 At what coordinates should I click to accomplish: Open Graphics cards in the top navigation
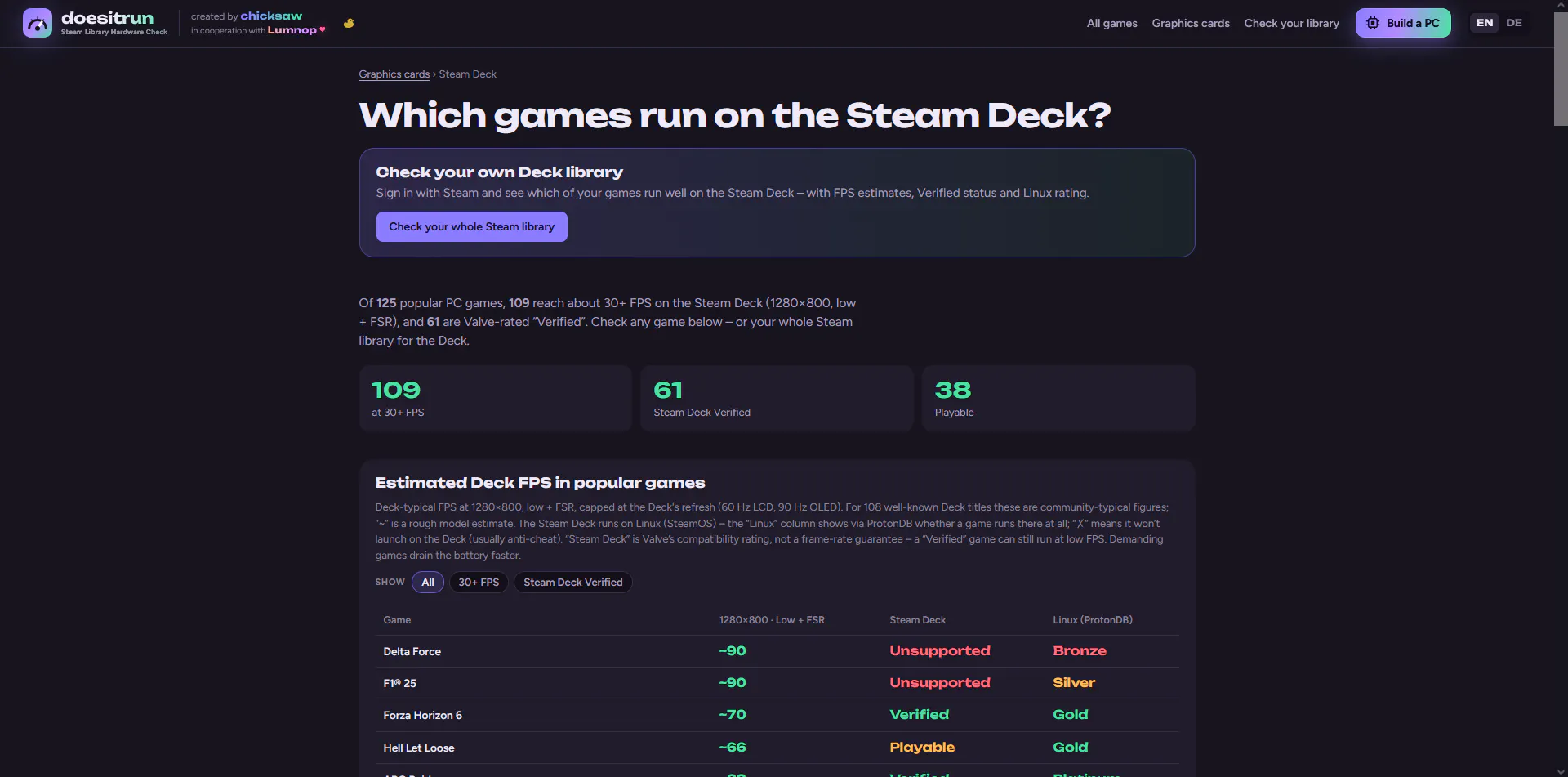1191,23
